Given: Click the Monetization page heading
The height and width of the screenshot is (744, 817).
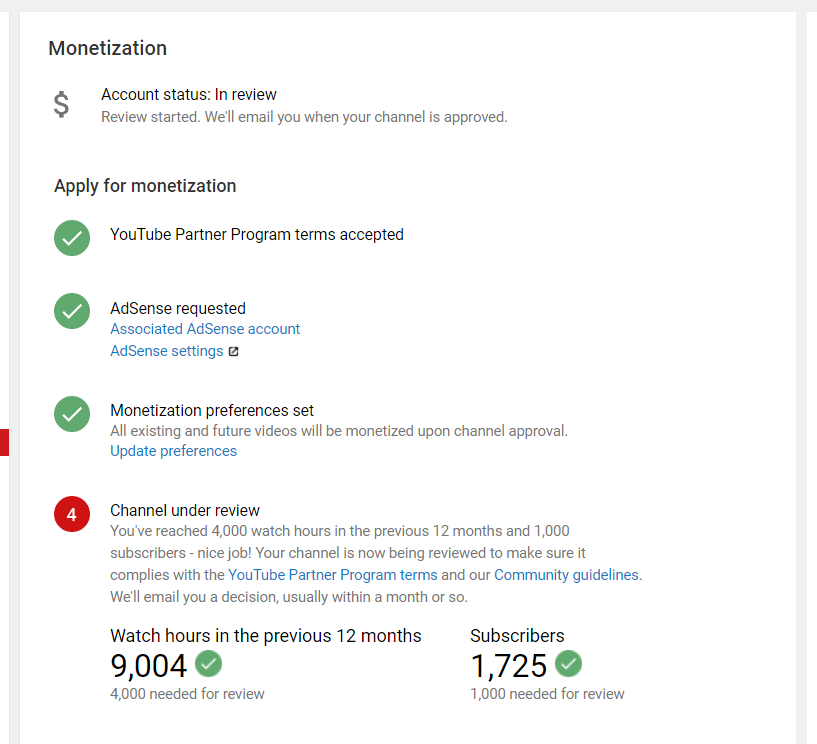Looking at the screenshot, I should 108,48.
